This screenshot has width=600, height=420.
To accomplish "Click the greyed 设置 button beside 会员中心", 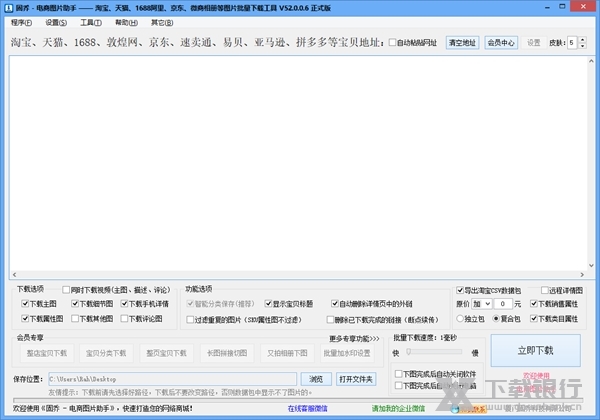I will [533, 42].
